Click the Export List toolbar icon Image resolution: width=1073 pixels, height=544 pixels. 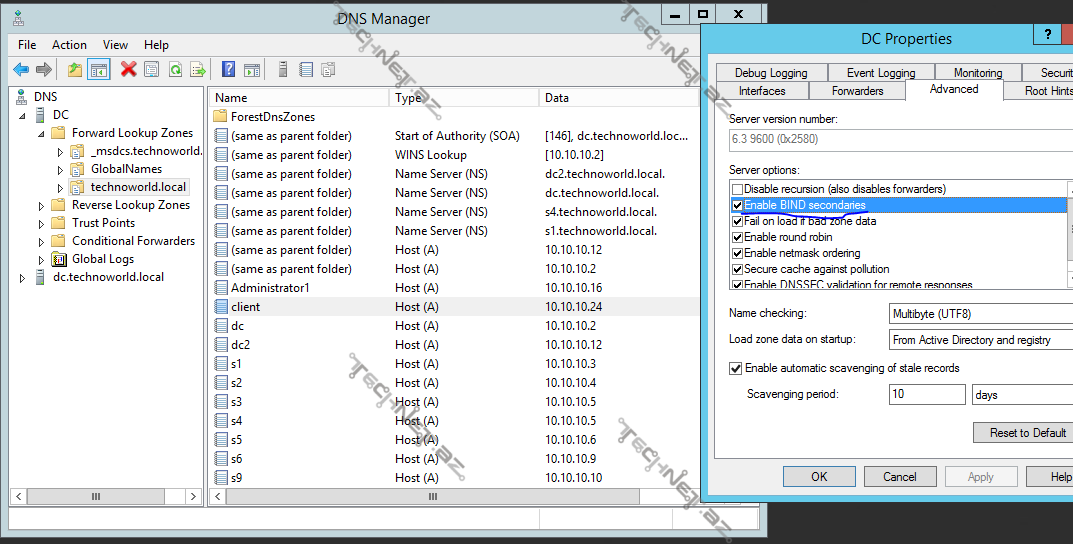tap(199, 69)
